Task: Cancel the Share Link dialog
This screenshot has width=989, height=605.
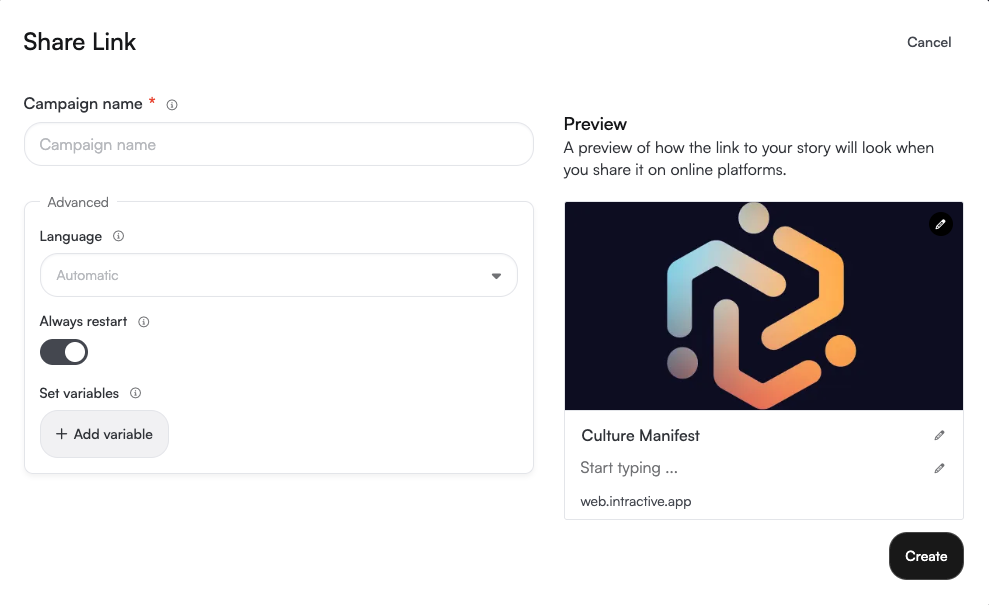Action: [929, 42]
